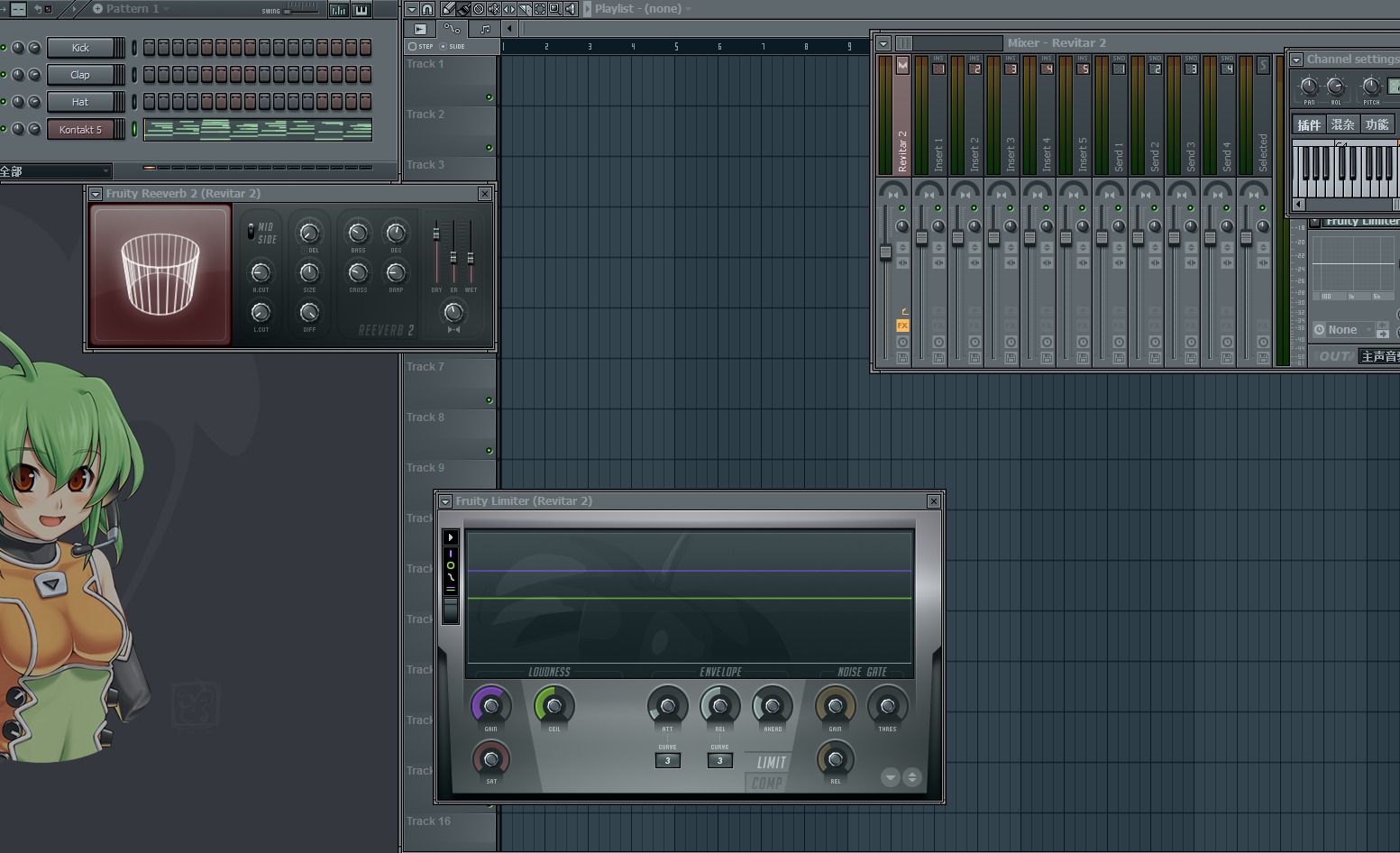Screen dimensions: 1400x853
Task: Click the clock icon beside None in mixer
Action: 1319,329
